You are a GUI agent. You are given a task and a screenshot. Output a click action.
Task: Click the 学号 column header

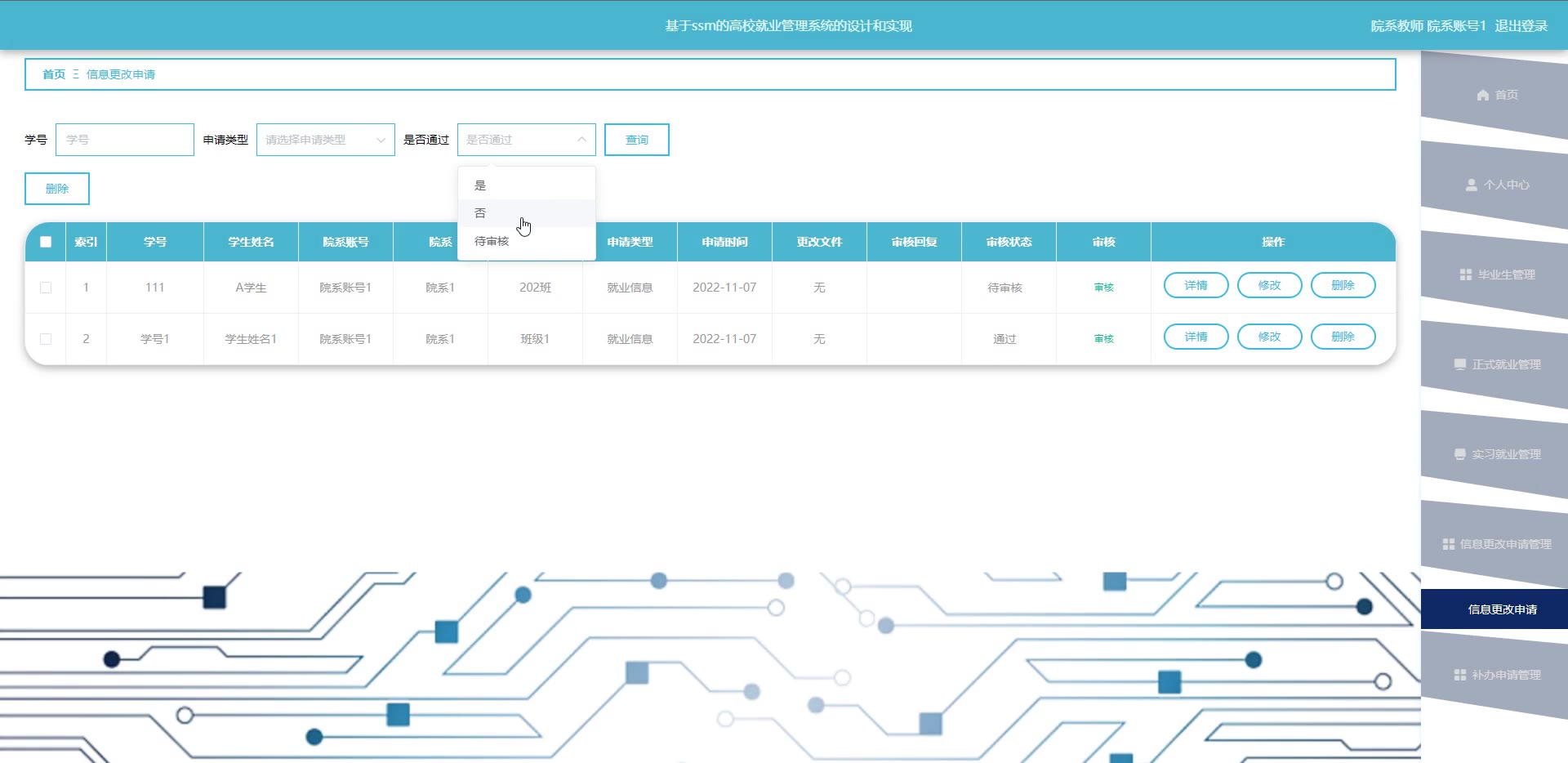[x=155, y=242]
